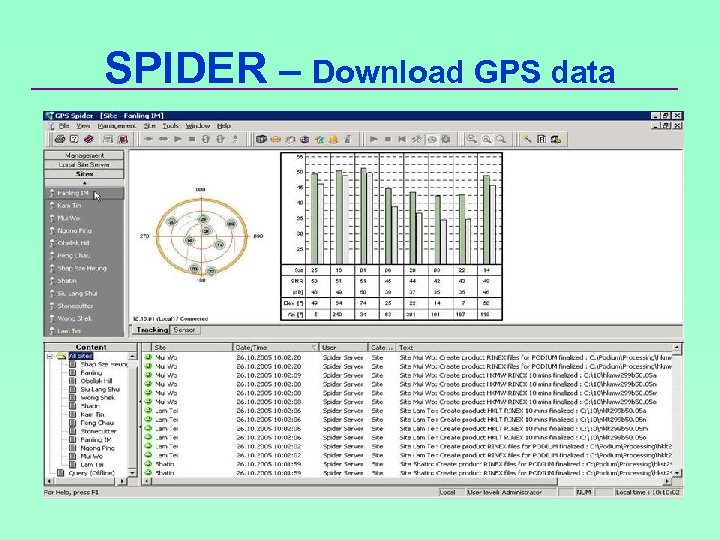This screenshot has width=720, height=540.
Task: Click the report document toolbar icon
Action: 541,139
